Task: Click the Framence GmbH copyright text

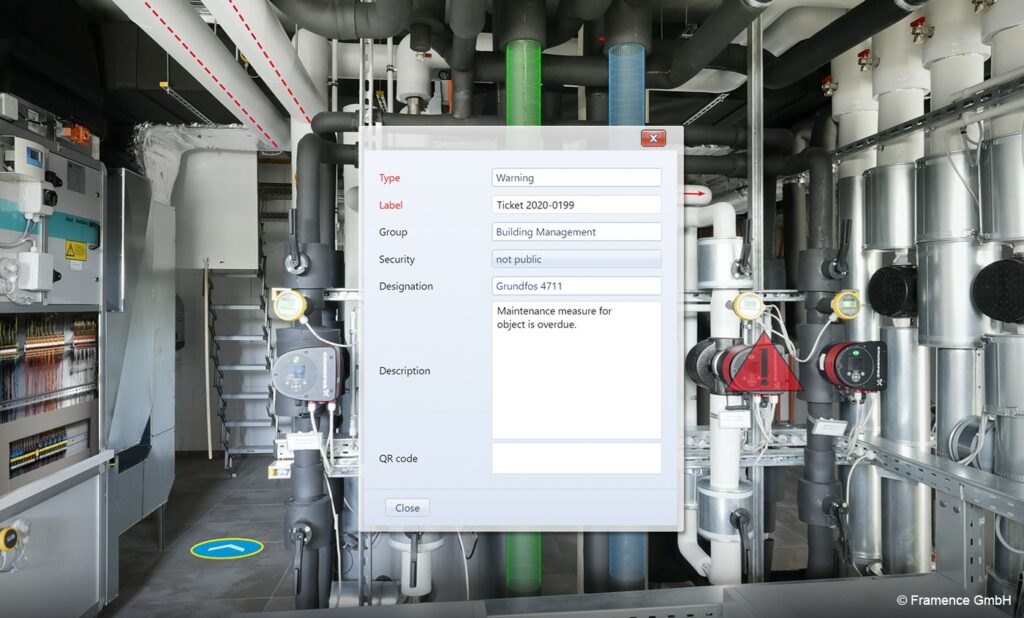Action: (x=953, y=599)
